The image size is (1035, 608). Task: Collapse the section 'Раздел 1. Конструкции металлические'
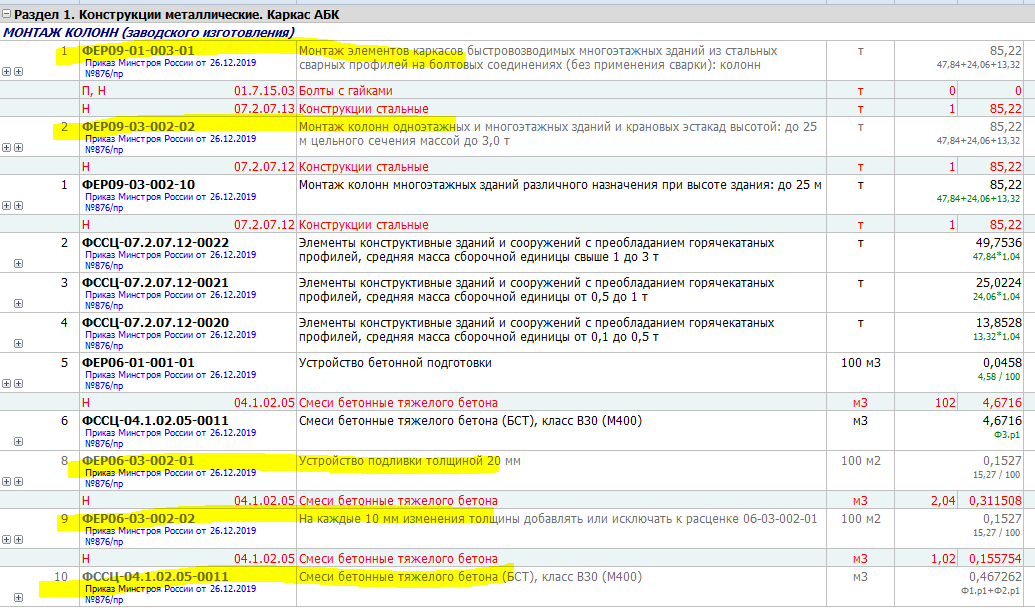7,14
